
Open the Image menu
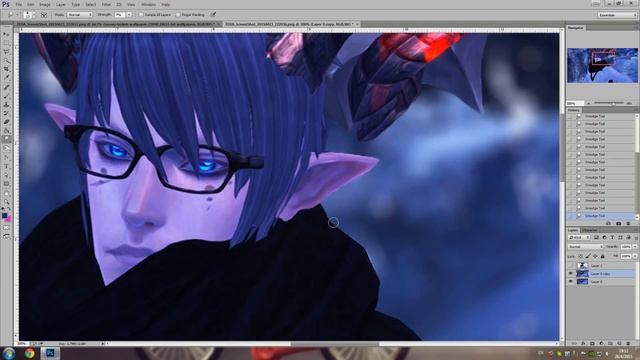pyautogui.click(x=45, y=4)
